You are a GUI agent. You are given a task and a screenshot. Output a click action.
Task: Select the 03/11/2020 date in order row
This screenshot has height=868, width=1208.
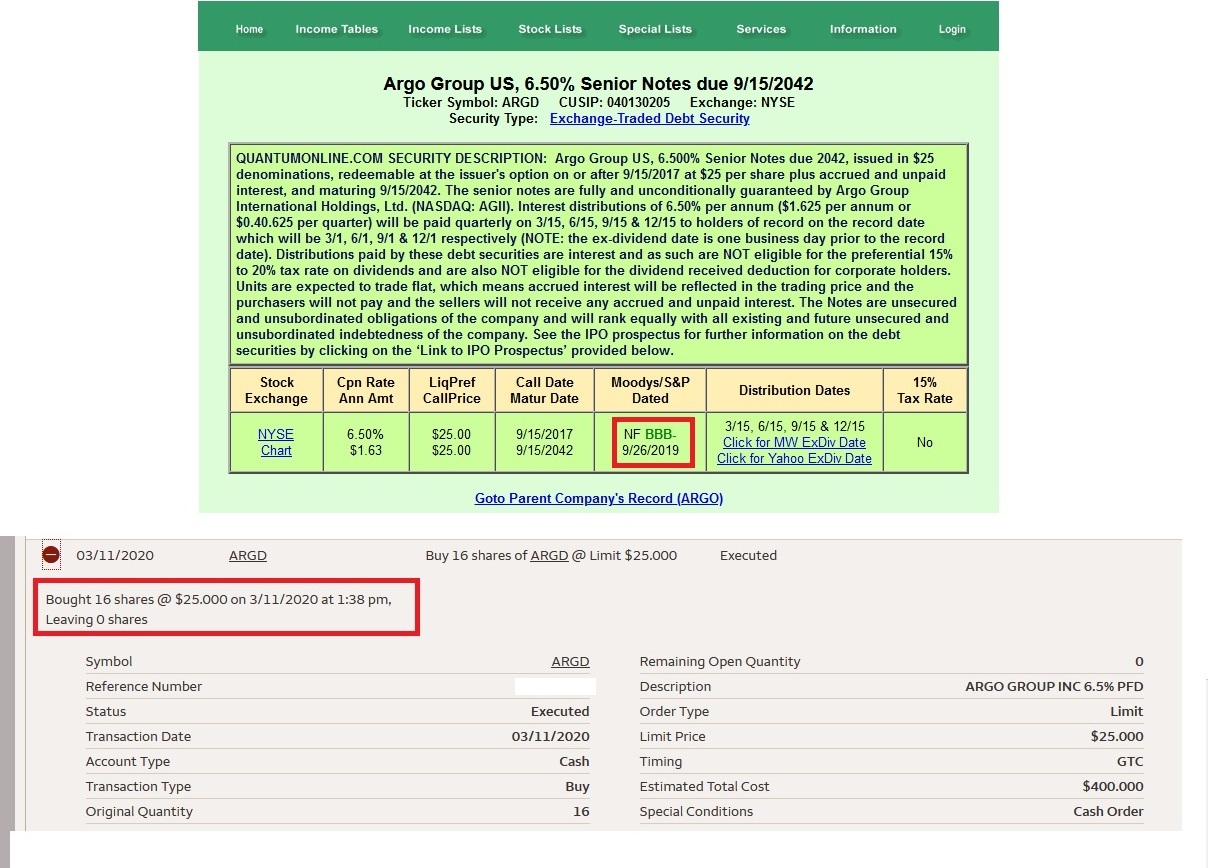(115, 555)
